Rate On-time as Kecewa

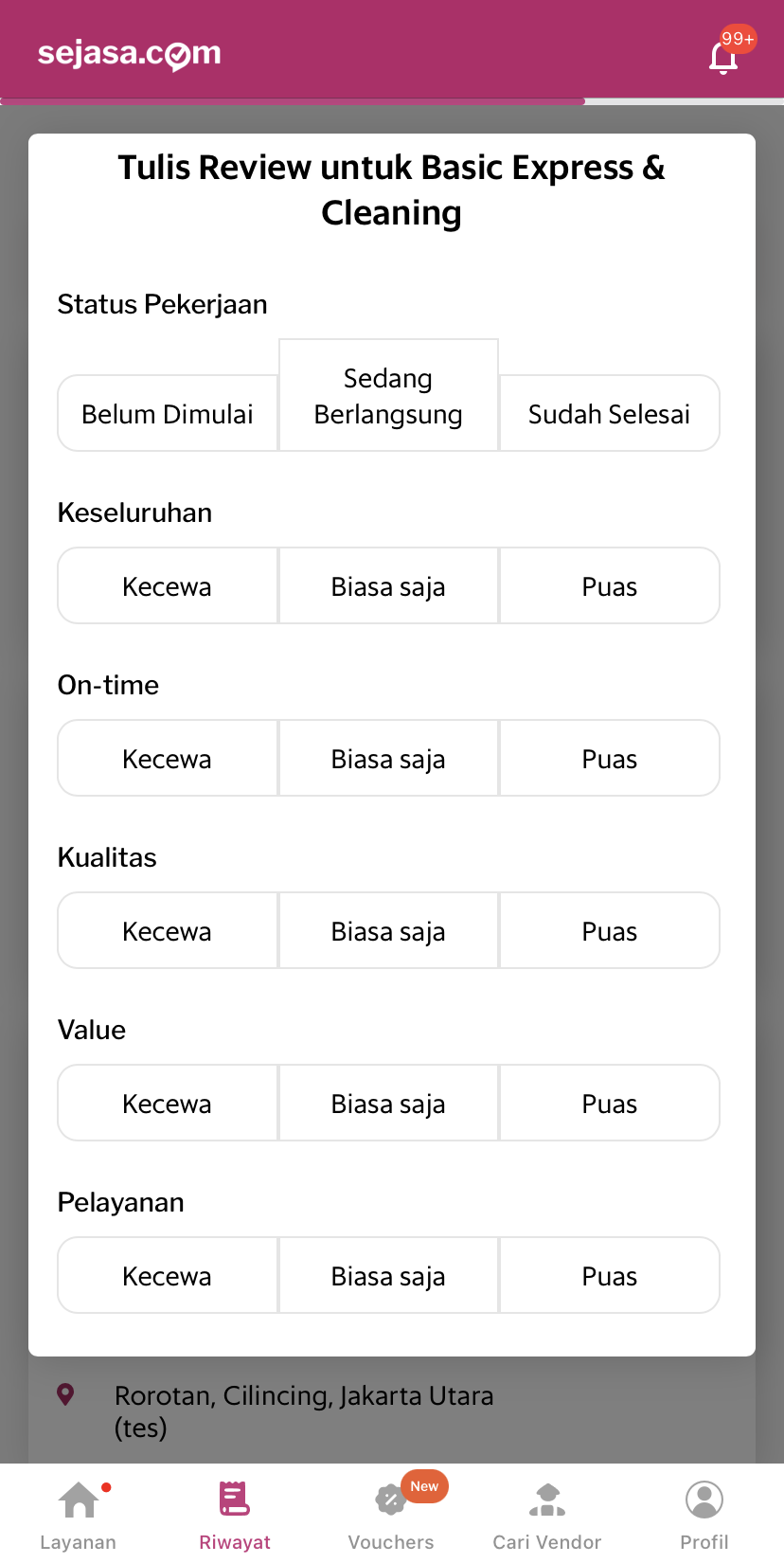pos(168,759)
